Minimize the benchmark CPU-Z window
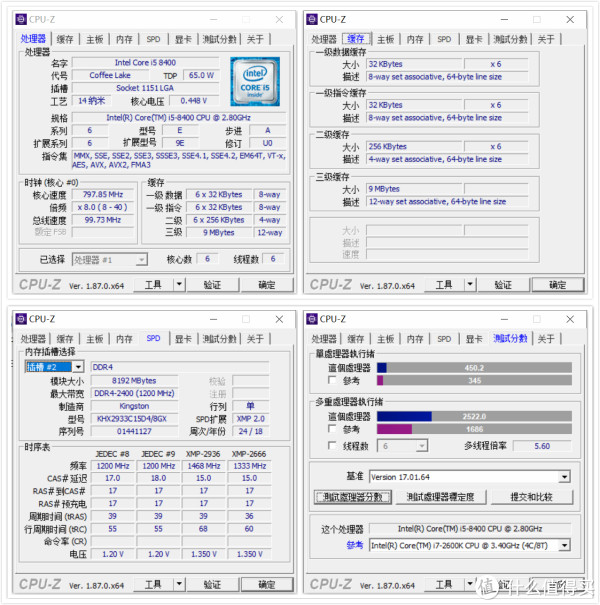Screen dimensions: 600x605 pos(504,319)
